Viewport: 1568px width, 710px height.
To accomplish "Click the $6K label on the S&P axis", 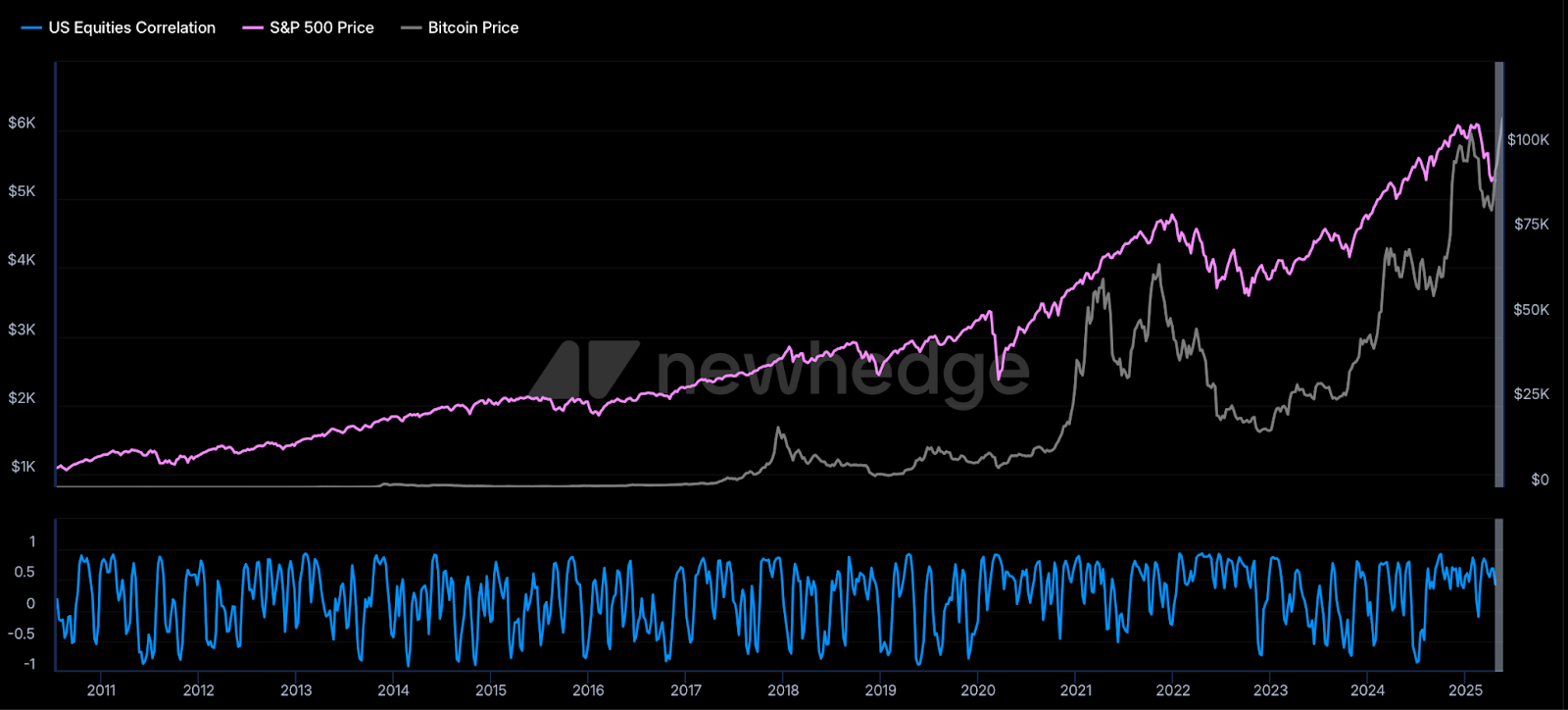I will point(22,123).
